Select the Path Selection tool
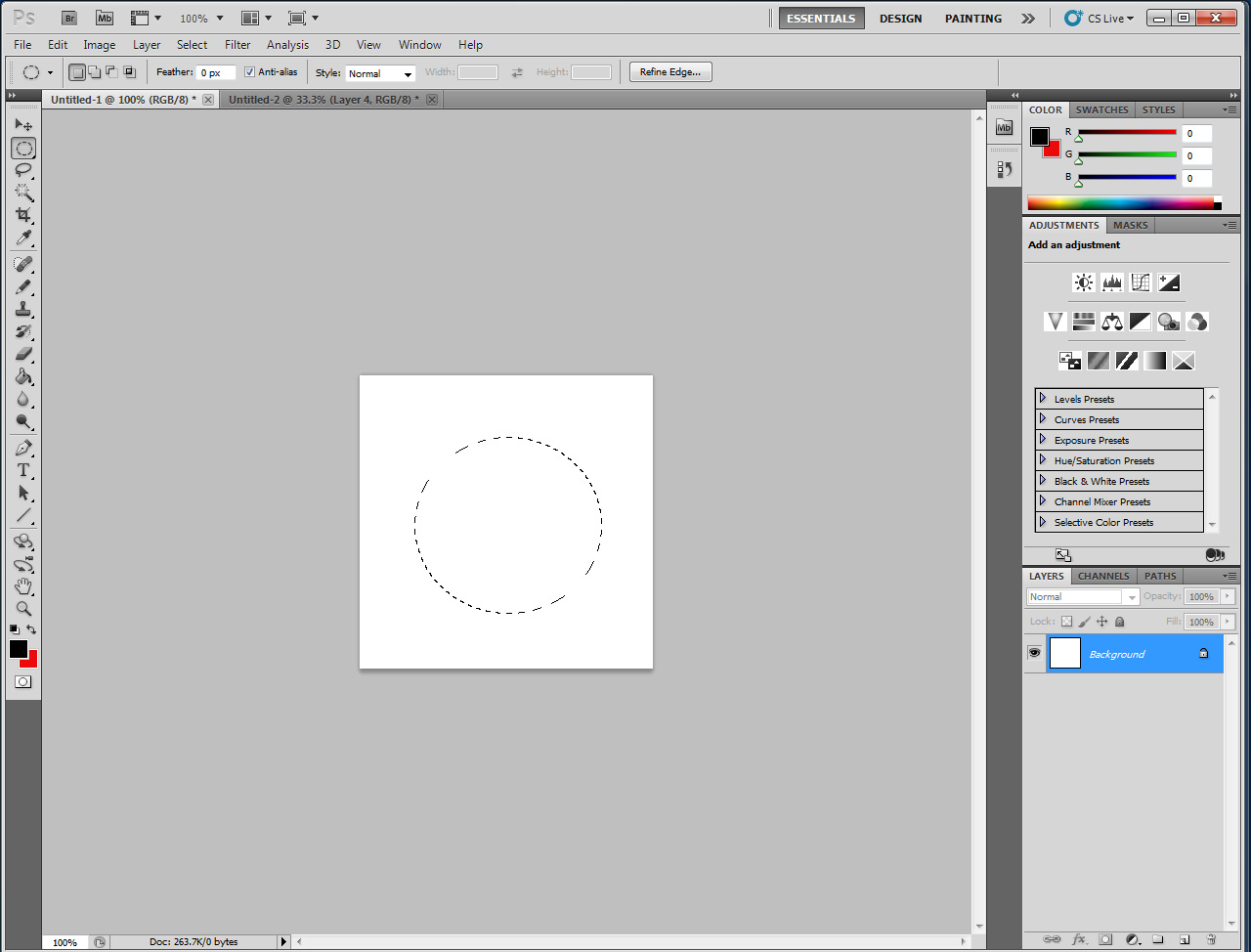 (23, 493)
